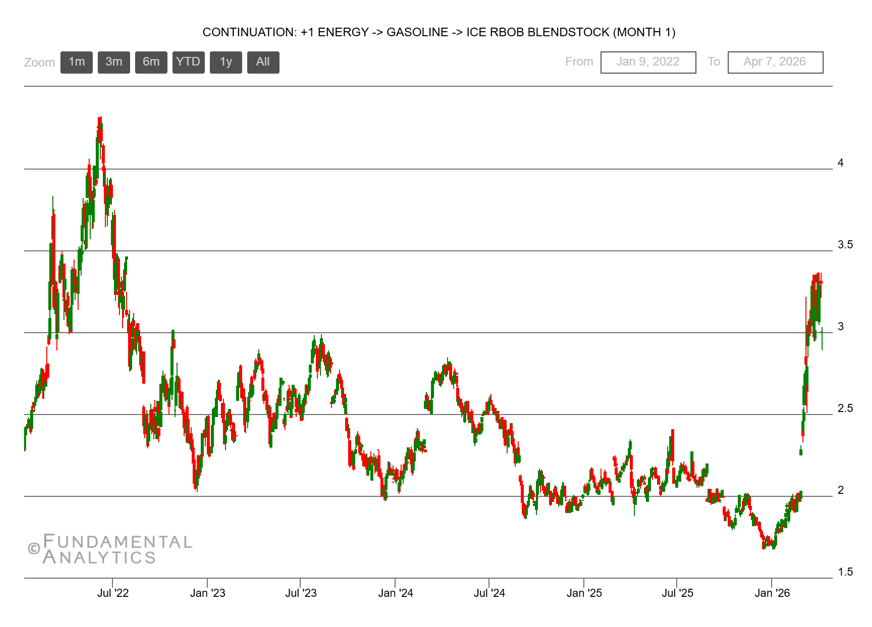This screenshot has height=627, width=872.
Task: Switch the chart to 6m range
Action: pyautogui.click(x=151, y=62)
